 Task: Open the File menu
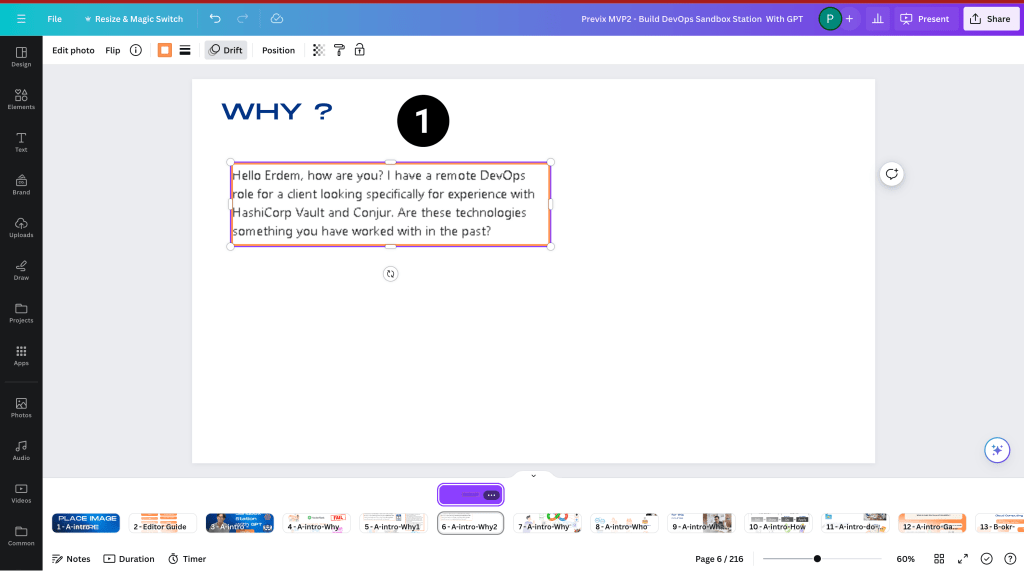pos(54,19)
